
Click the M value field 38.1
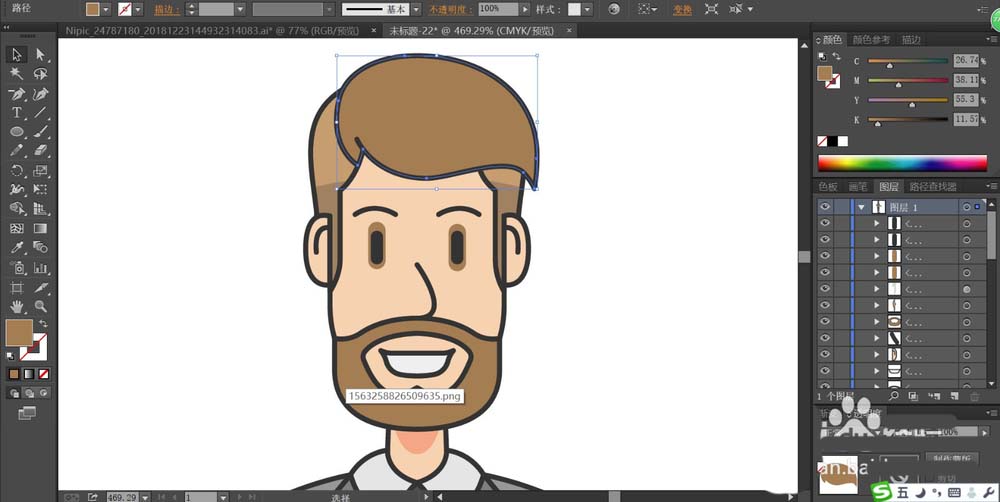966,80
